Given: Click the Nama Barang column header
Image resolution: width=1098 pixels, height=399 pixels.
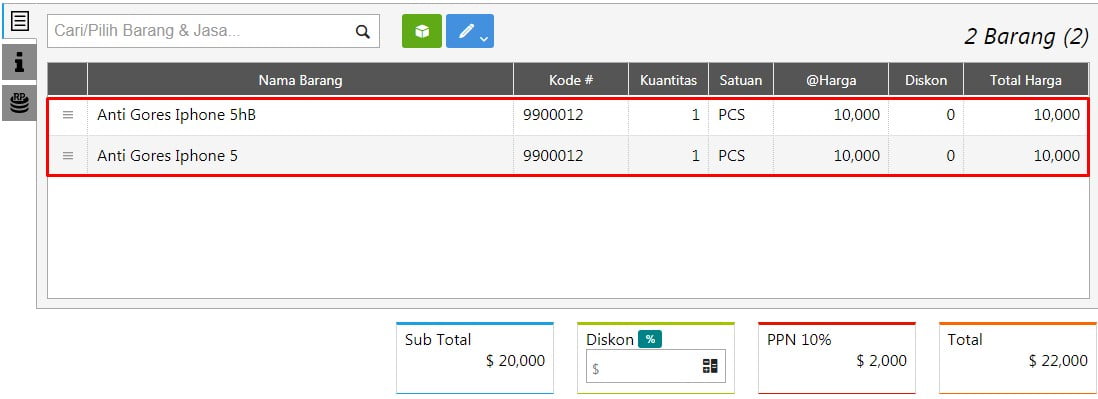Looking at the screenshot, I should pos(300,80).
